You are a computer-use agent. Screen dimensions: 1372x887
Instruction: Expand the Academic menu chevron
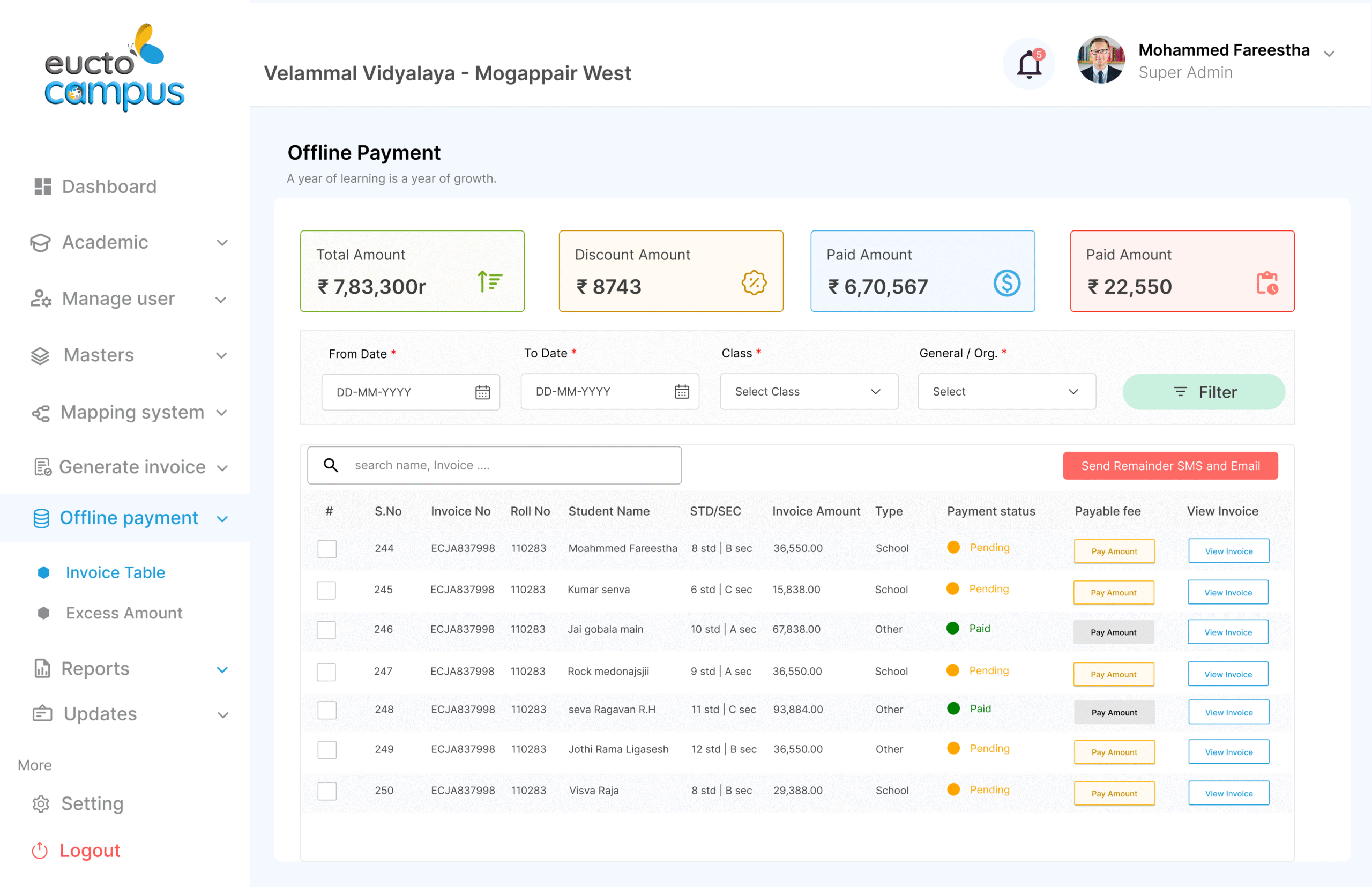[222, 243]
